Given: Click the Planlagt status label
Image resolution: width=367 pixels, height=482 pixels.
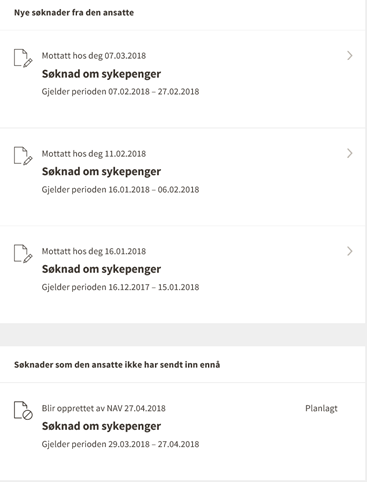Looking at the screenshot, I should click(321, 409).
